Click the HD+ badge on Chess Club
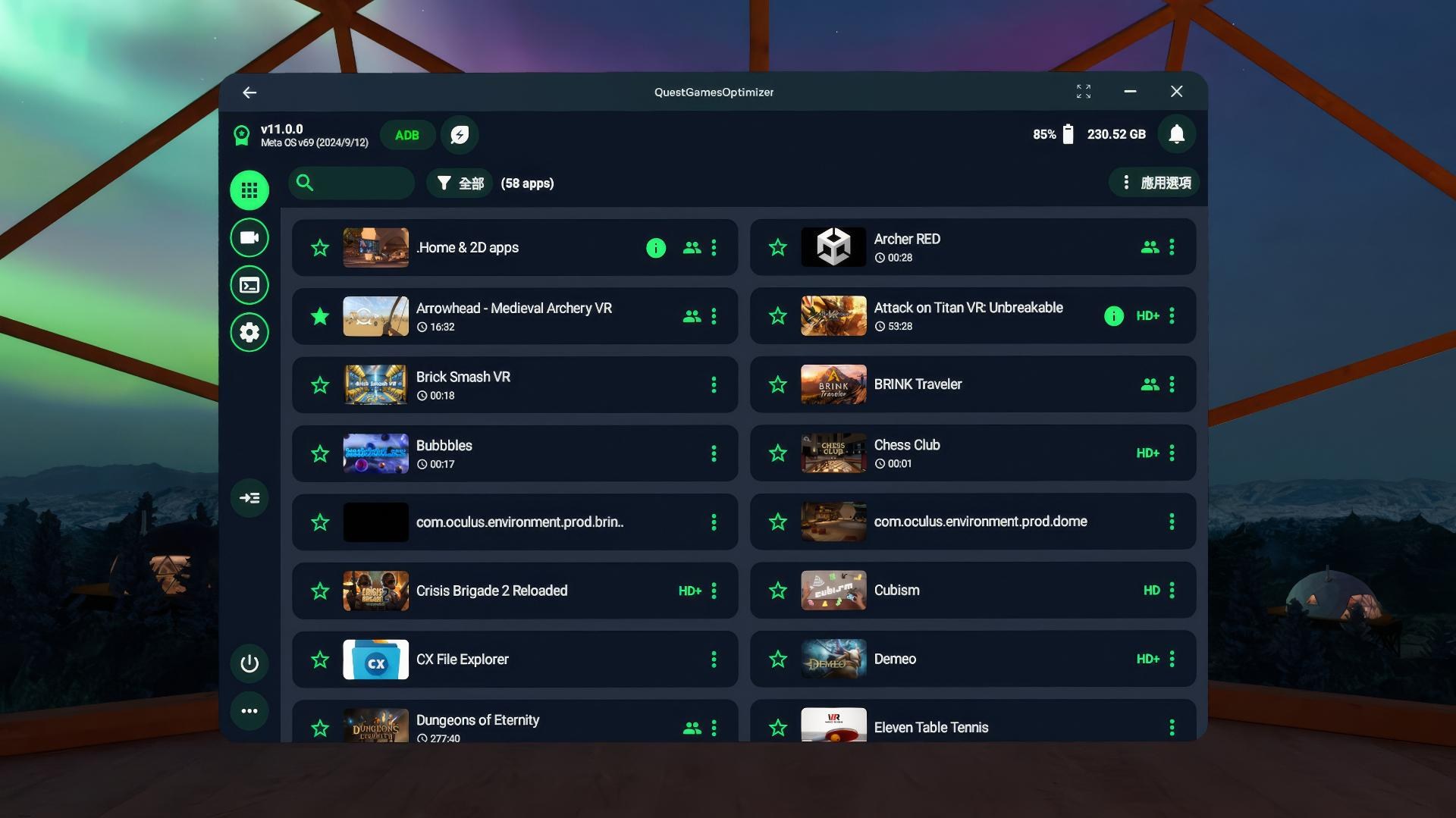Image resolution: width=1456 pixels, height=818 pixels. pos(1147,453)
